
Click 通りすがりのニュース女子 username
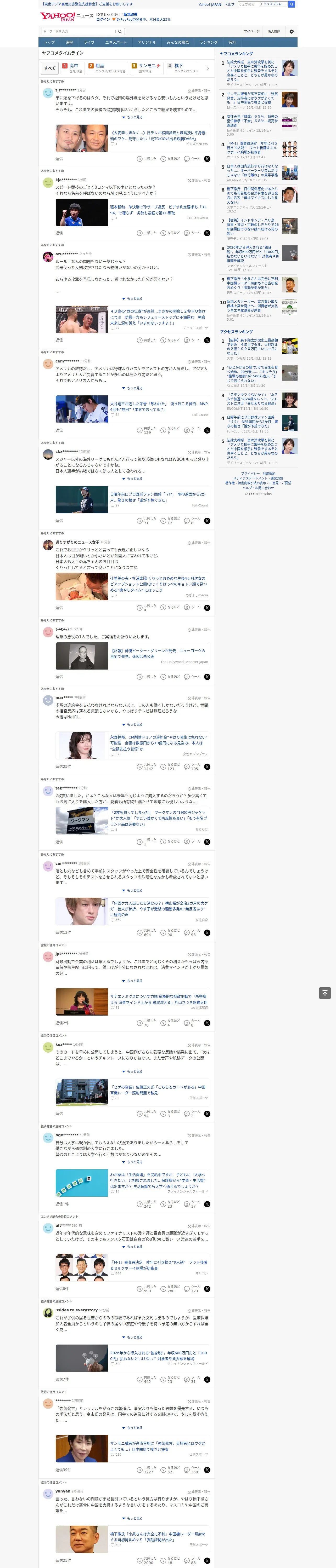77,542
